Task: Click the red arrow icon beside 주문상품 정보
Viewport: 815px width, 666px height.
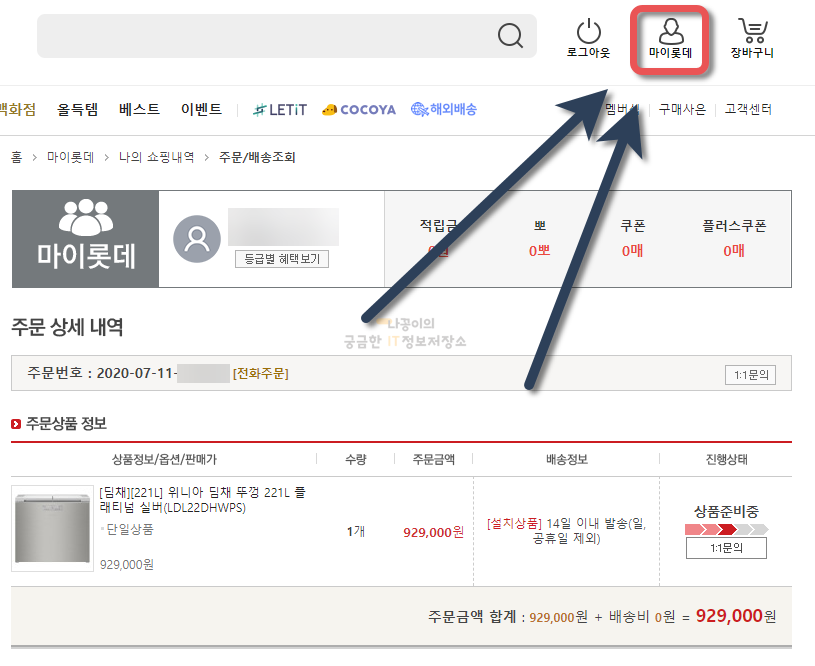Action: (x=16, y=424)
